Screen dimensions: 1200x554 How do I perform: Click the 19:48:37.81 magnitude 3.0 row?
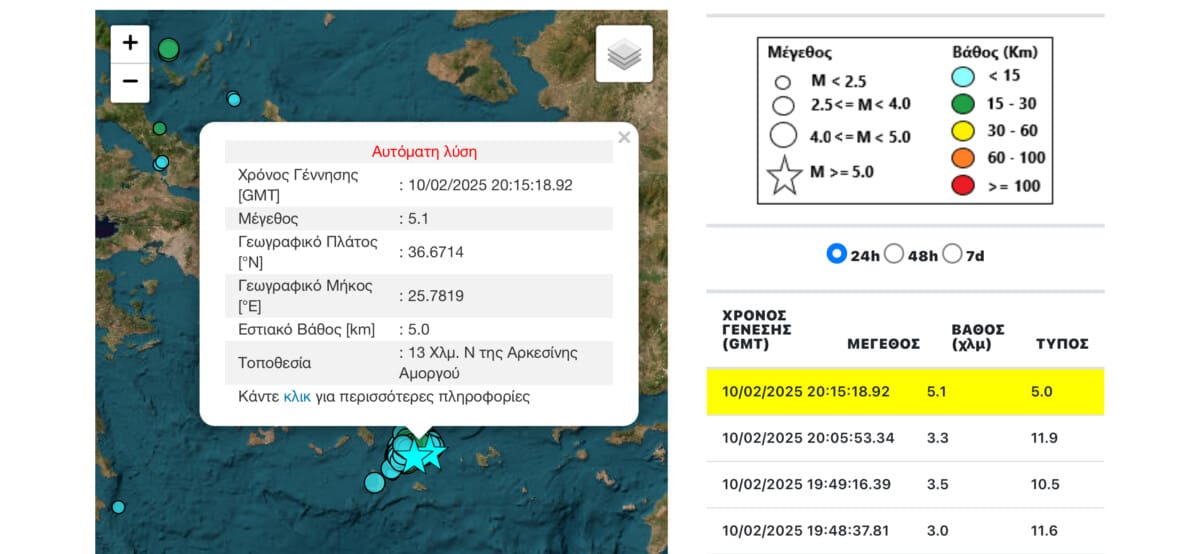click(x=905, y=531)
